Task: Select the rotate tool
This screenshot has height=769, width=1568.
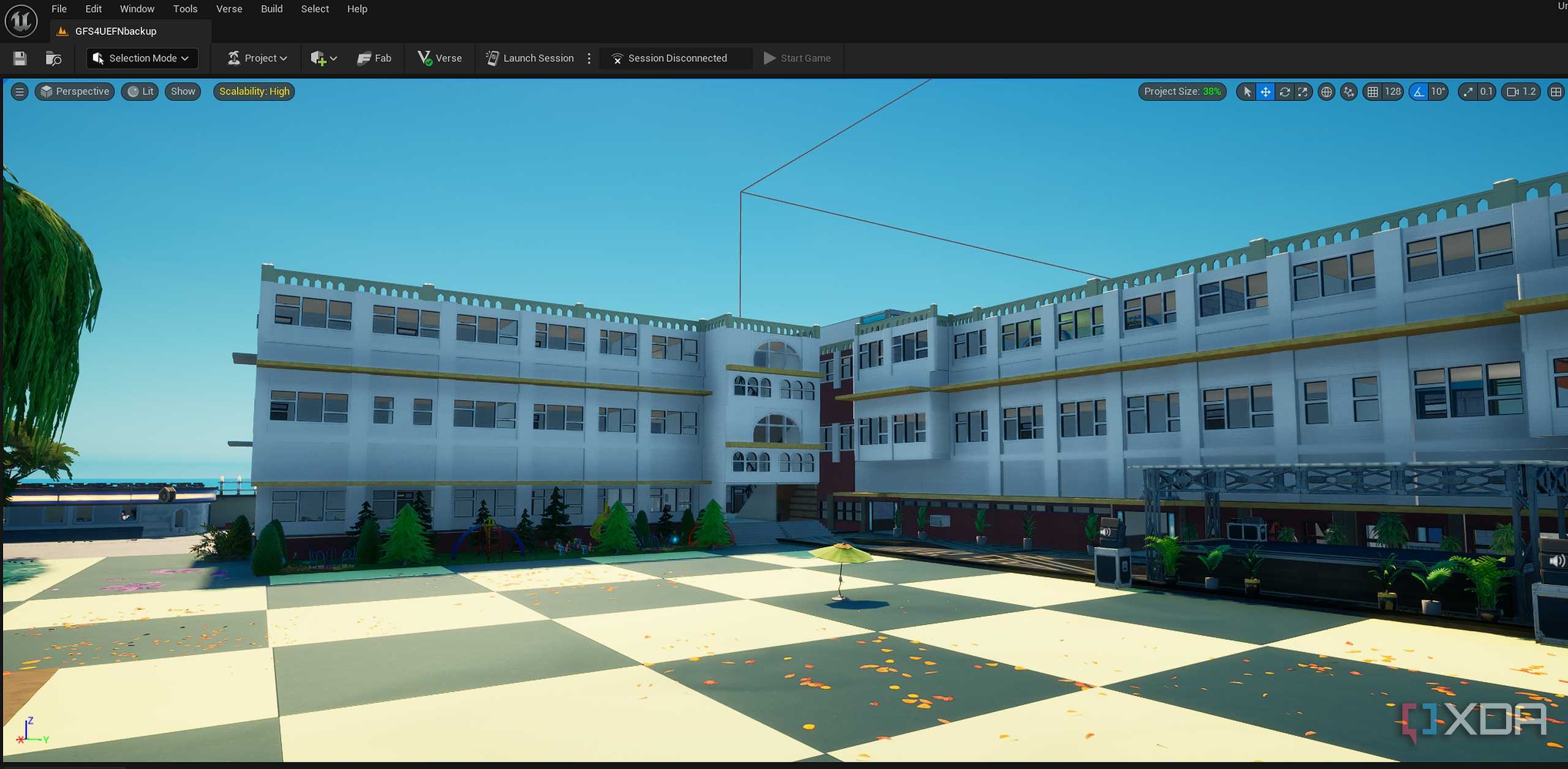Action: [1284, 92]
